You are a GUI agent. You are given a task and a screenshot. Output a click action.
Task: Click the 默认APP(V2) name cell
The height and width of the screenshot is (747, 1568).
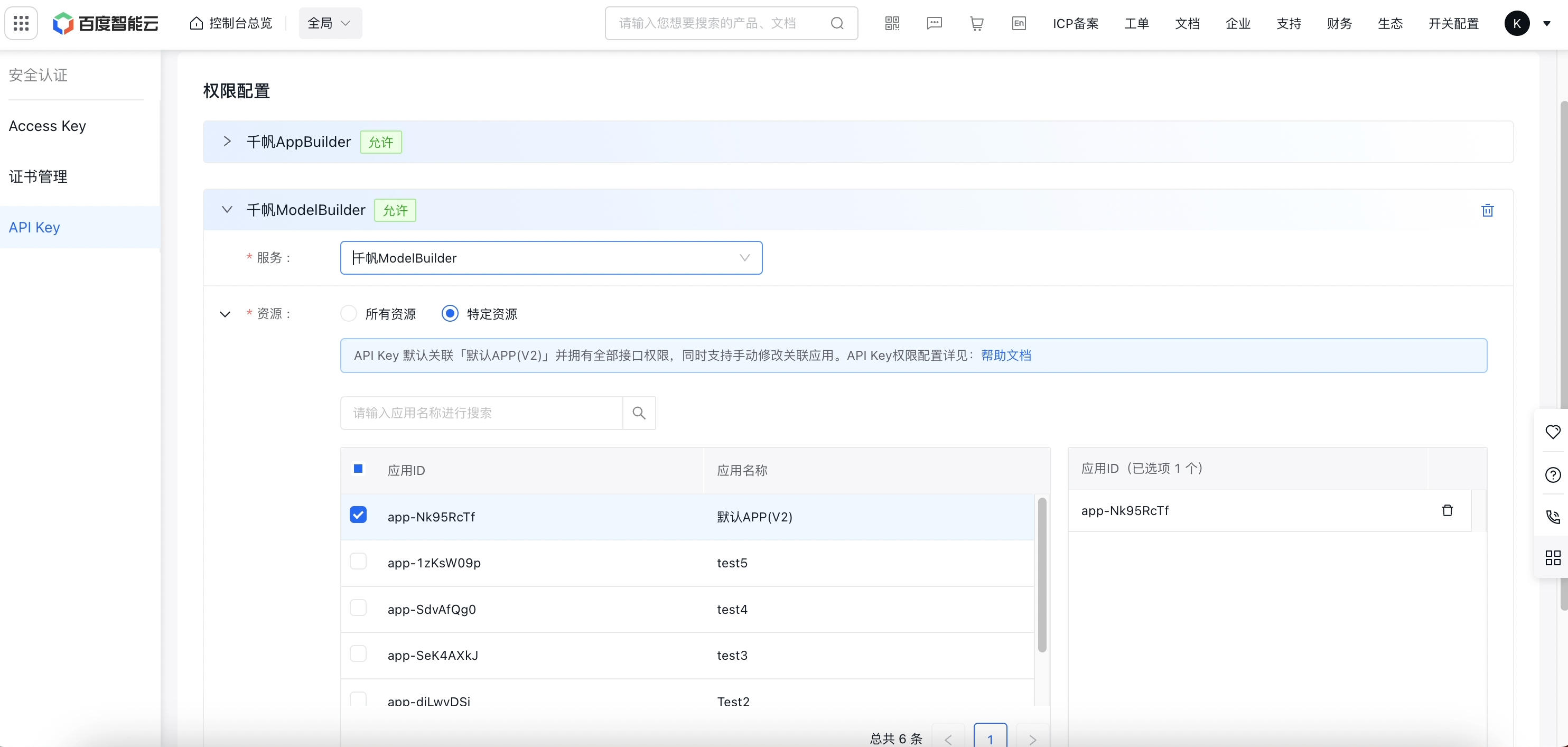coord(754,517)
